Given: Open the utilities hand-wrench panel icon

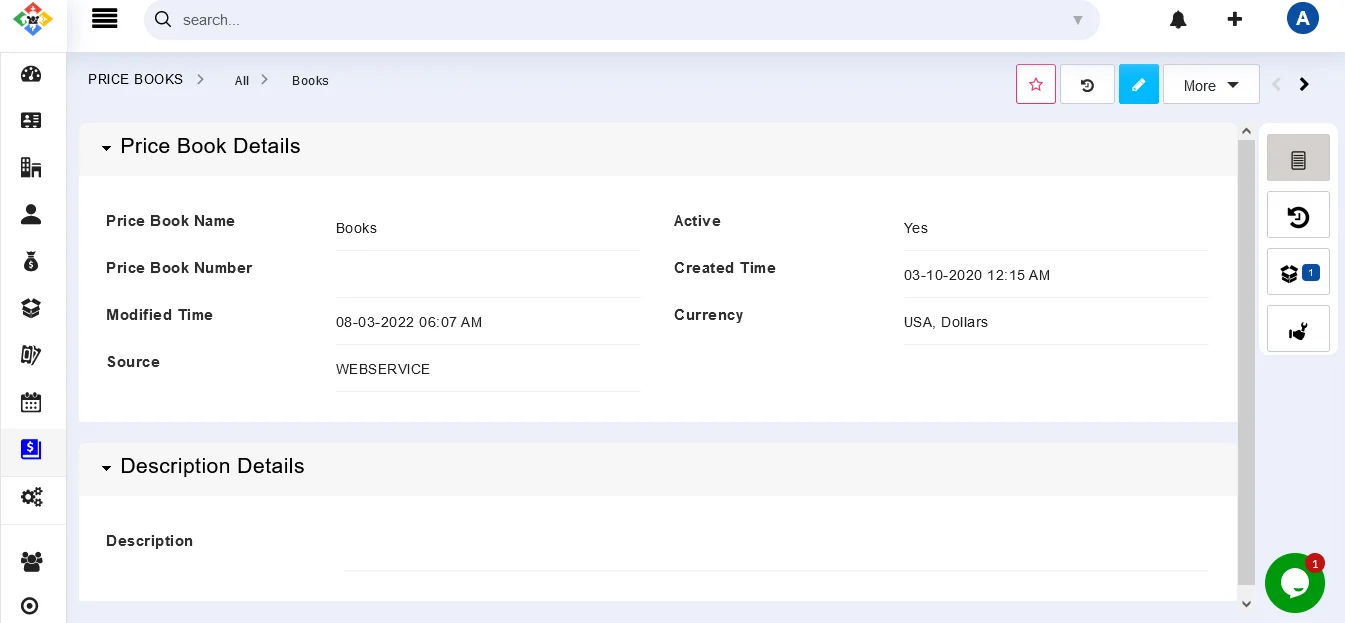Looking at the screenshot, I should pyautogui.click(x=1298, y=329).
